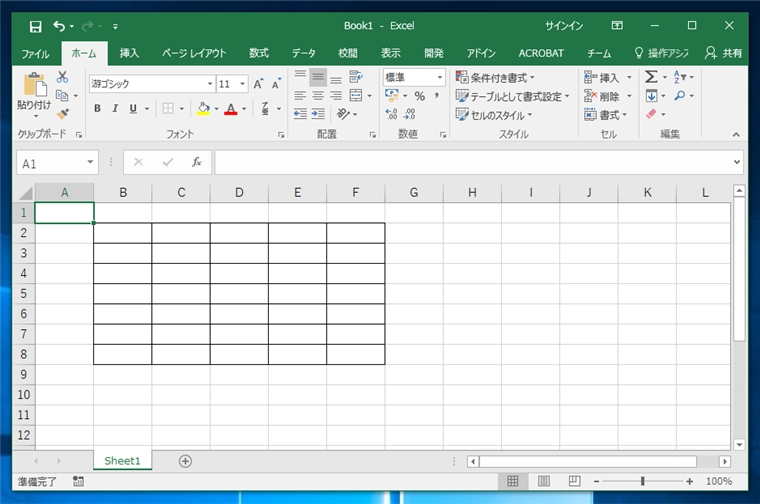This screenshot has height=504, width=760.
Task: Switch to ページ レイアウト tab
Action: point(194,53)
